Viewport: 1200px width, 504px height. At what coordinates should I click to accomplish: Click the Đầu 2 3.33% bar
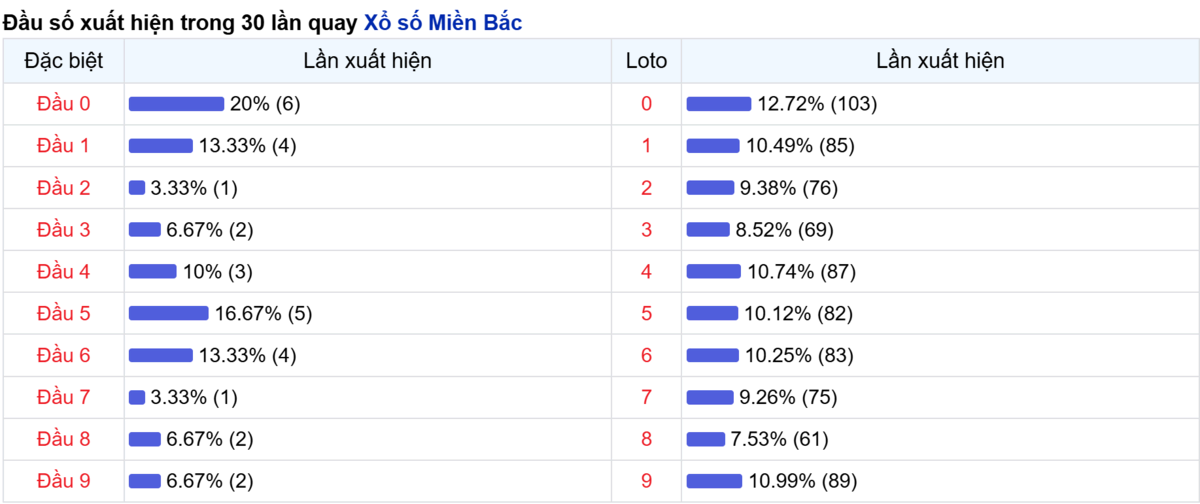[137, 188]
